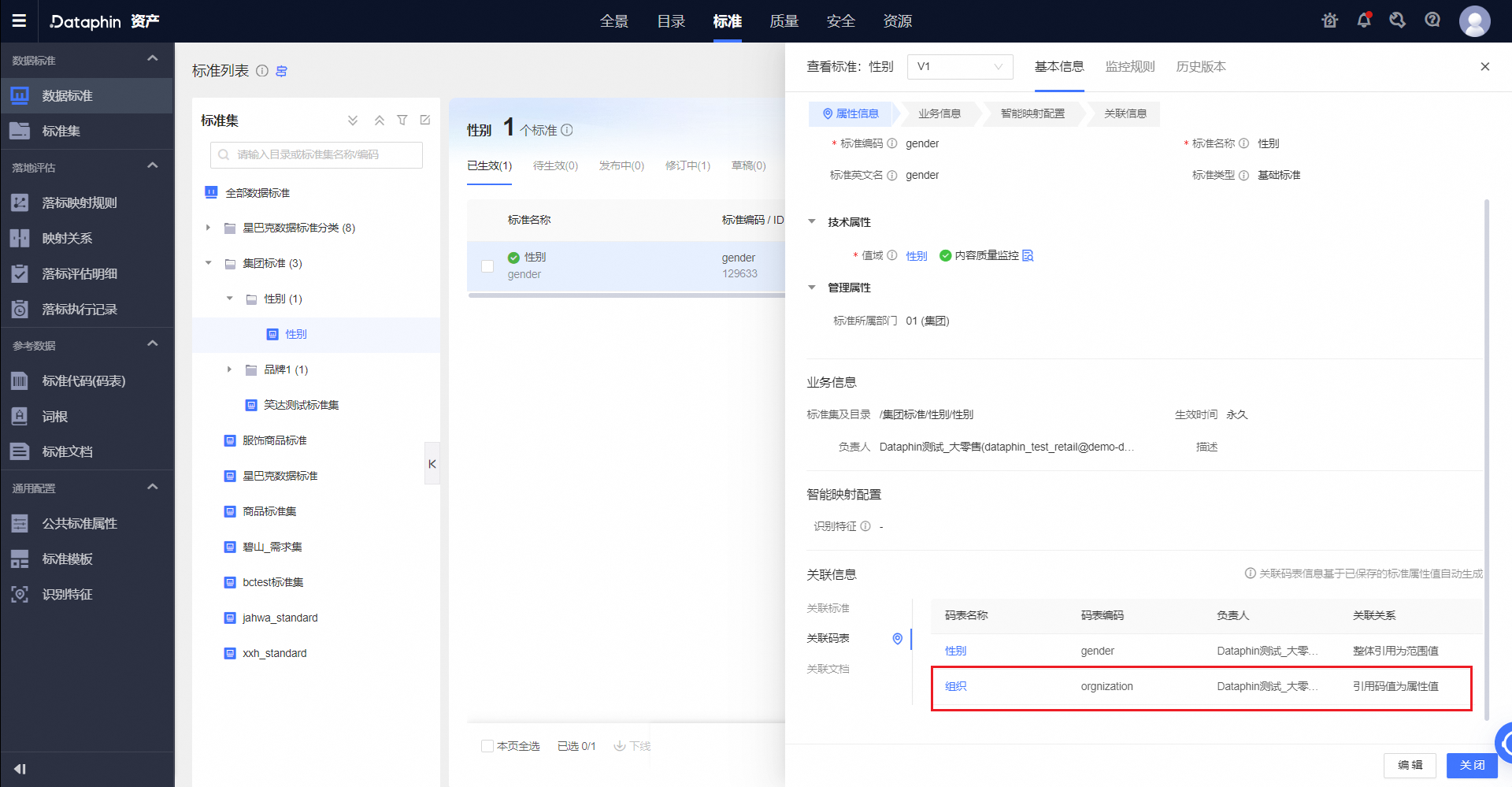Viewport: 1512px width, 787px height.
Task: Select the 性别 gender standard row checkbox
Action: pos(487,266)
